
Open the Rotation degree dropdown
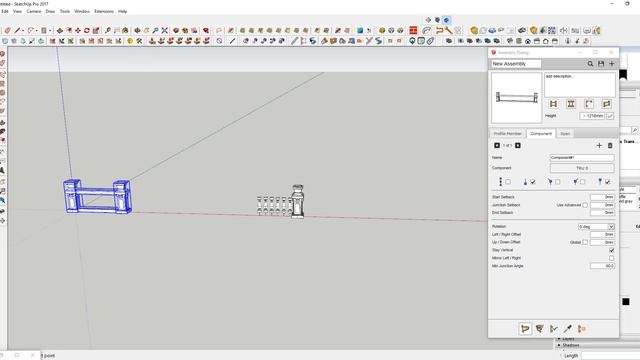[x=611, y=227]
